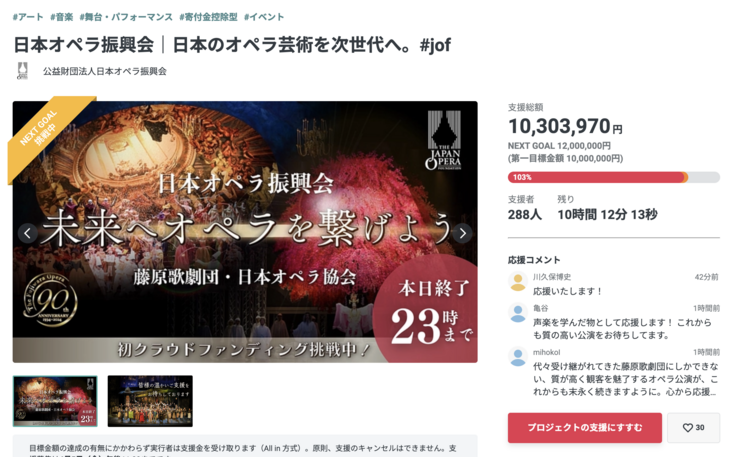Select the first carousel thumbnail
The width and height of the screenshot is (736, 457).
55,401
